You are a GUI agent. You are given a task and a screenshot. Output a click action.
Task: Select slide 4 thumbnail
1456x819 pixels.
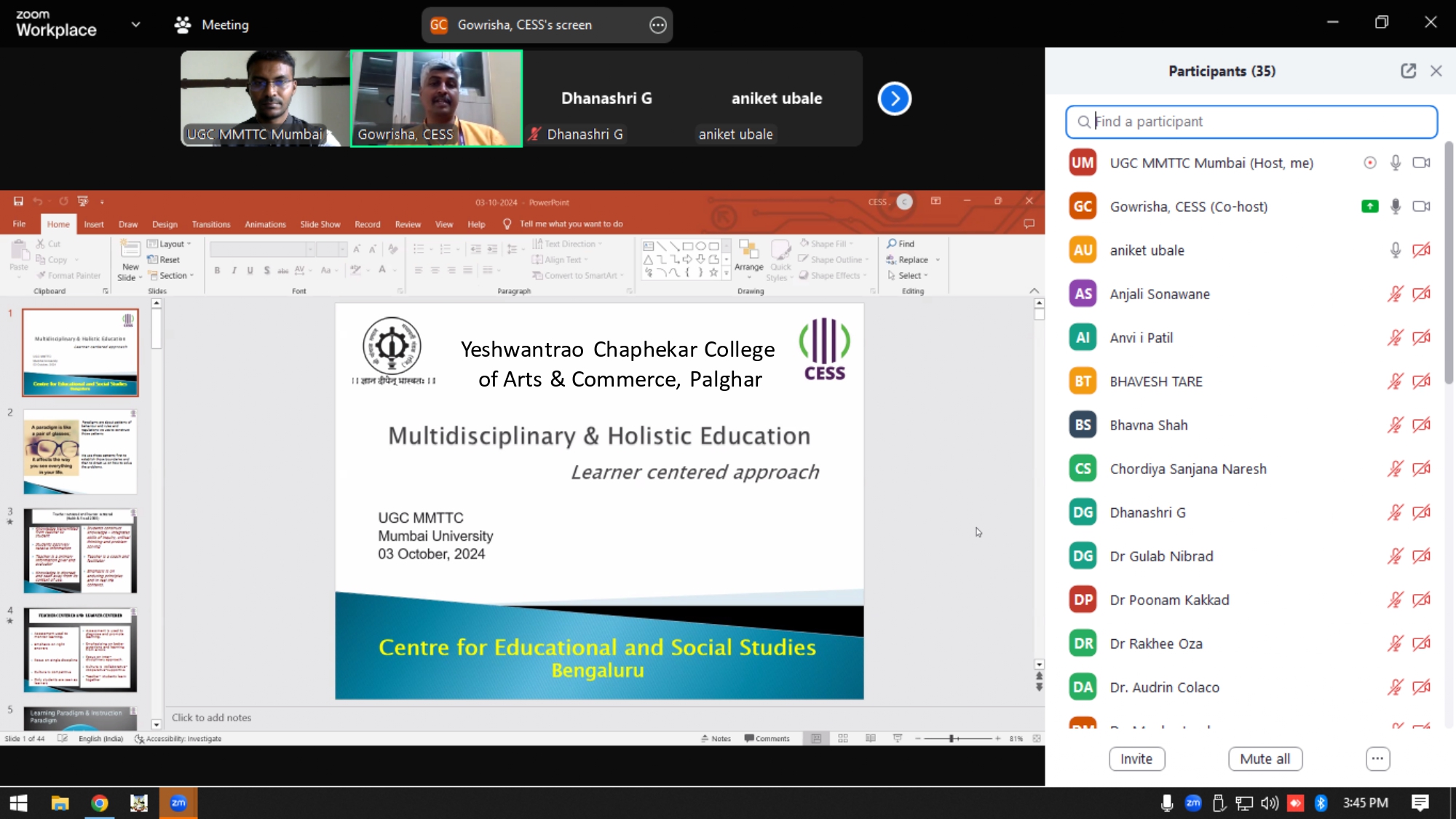80,650
